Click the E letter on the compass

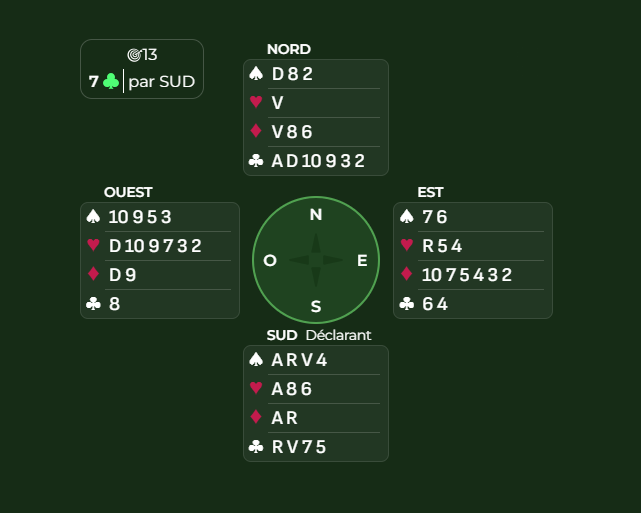pyautogui.click(x=362, y=260)
